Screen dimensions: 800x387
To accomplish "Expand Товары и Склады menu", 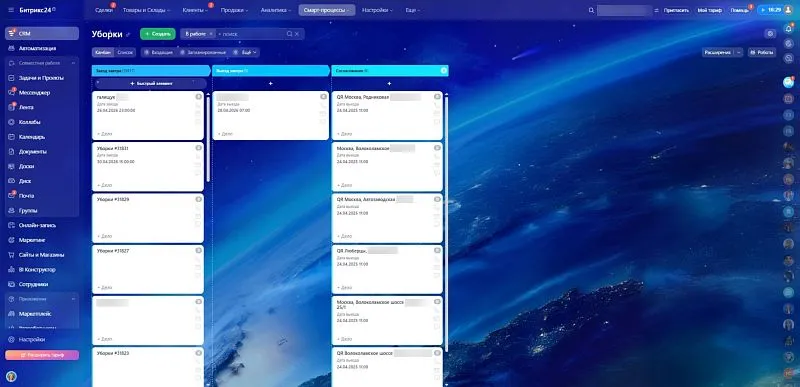I will coord(146,10).
